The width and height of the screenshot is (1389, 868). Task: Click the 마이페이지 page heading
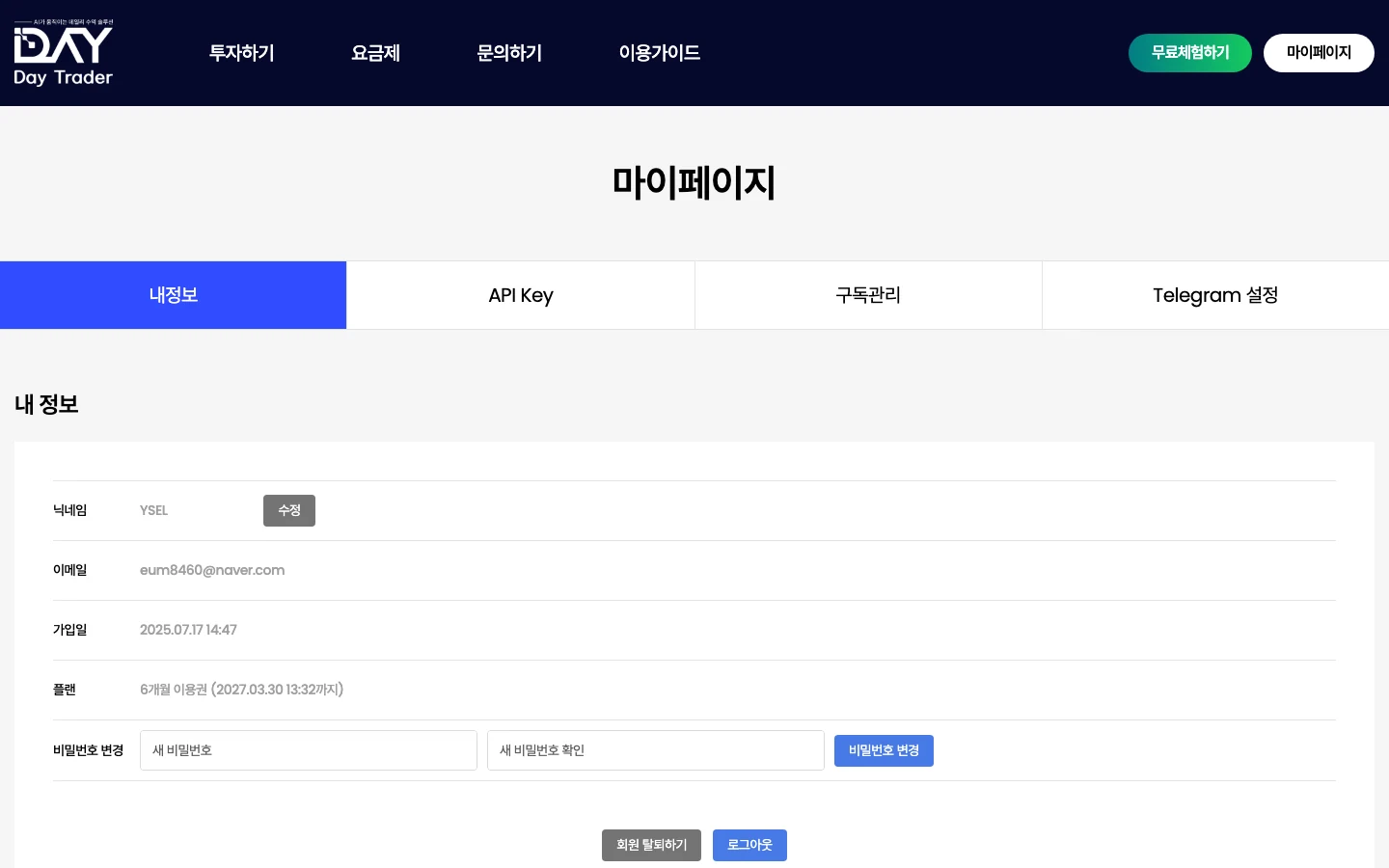click(694, 182)
